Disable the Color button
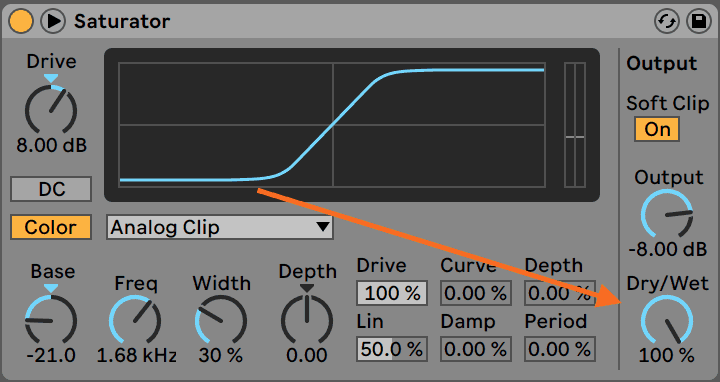Screen dimensions: 720x382 coord(51,227)
